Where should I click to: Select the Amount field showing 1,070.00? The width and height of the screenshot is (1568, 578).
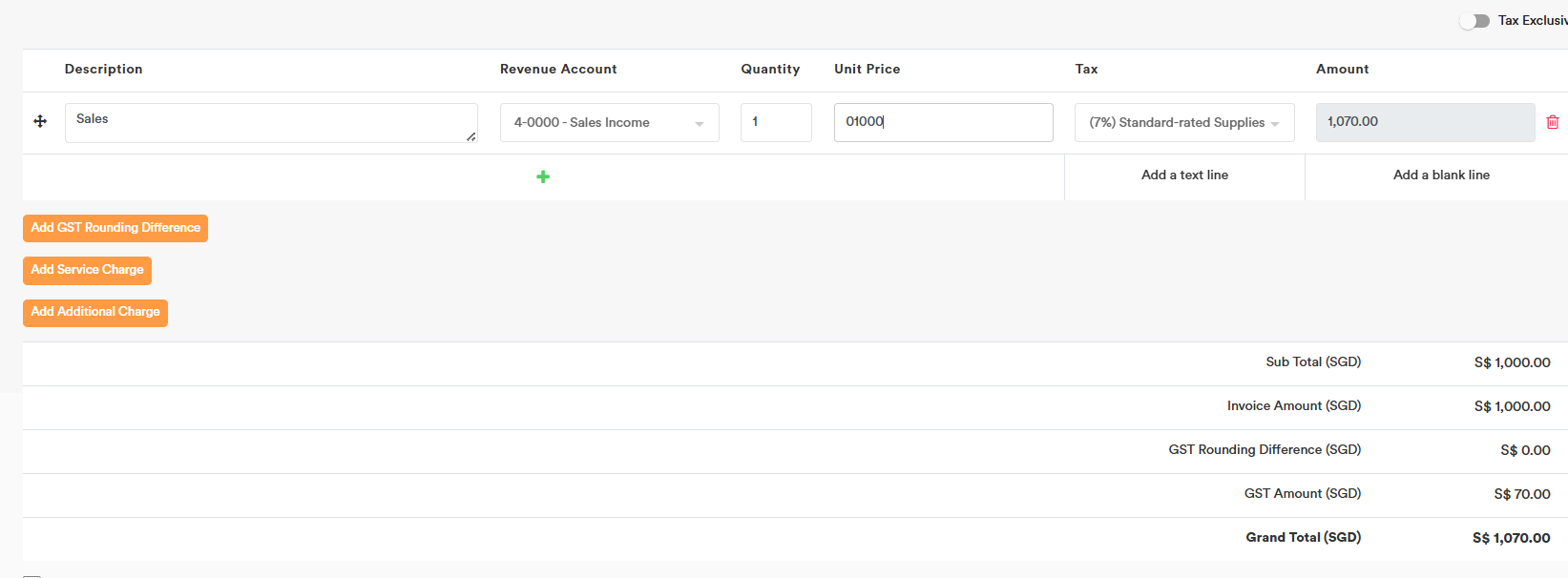(1424, 122)
